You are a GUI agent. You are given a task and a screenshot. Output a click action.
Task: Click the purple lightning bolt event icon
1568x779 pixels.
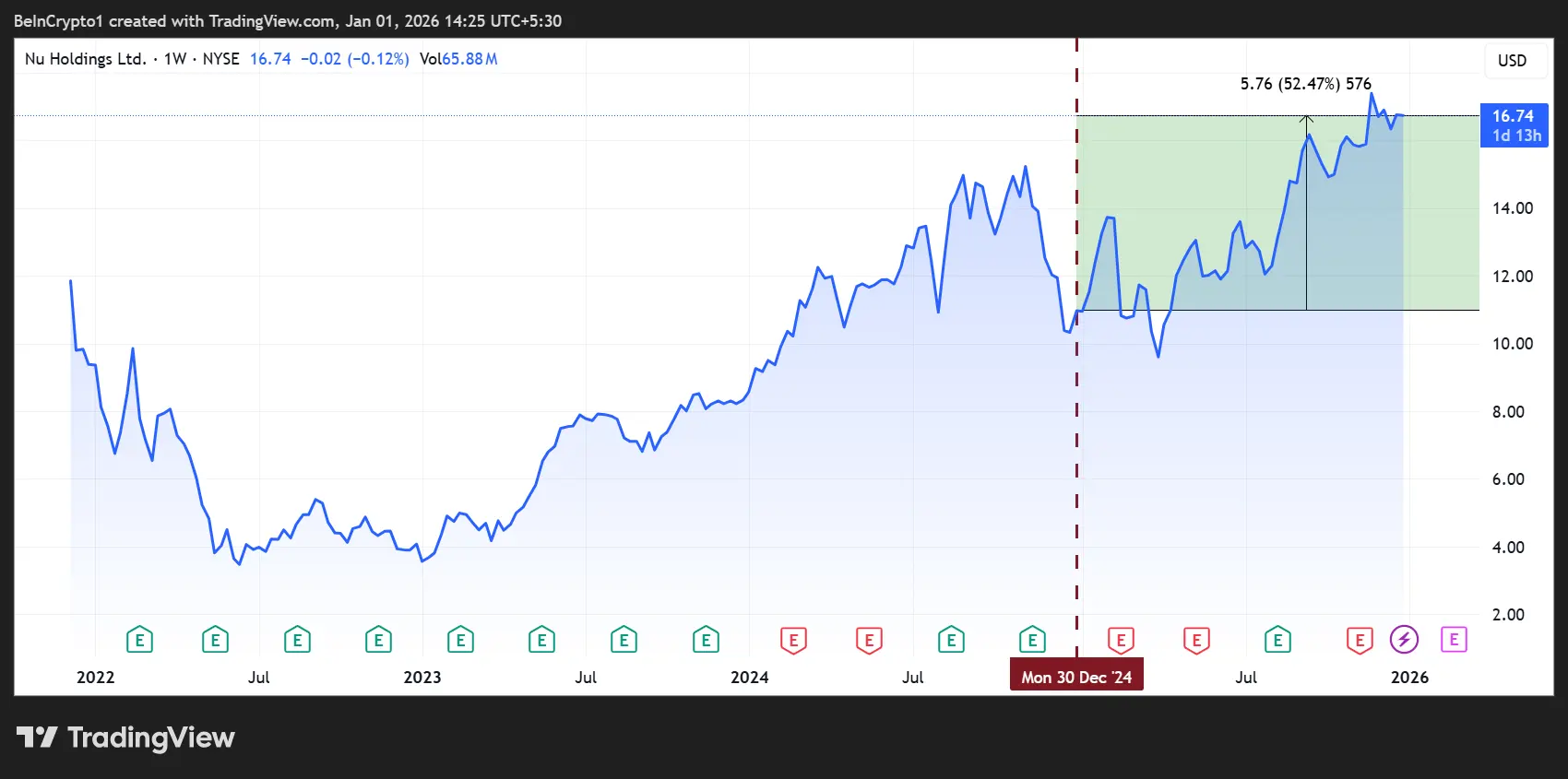[1404, 639]
